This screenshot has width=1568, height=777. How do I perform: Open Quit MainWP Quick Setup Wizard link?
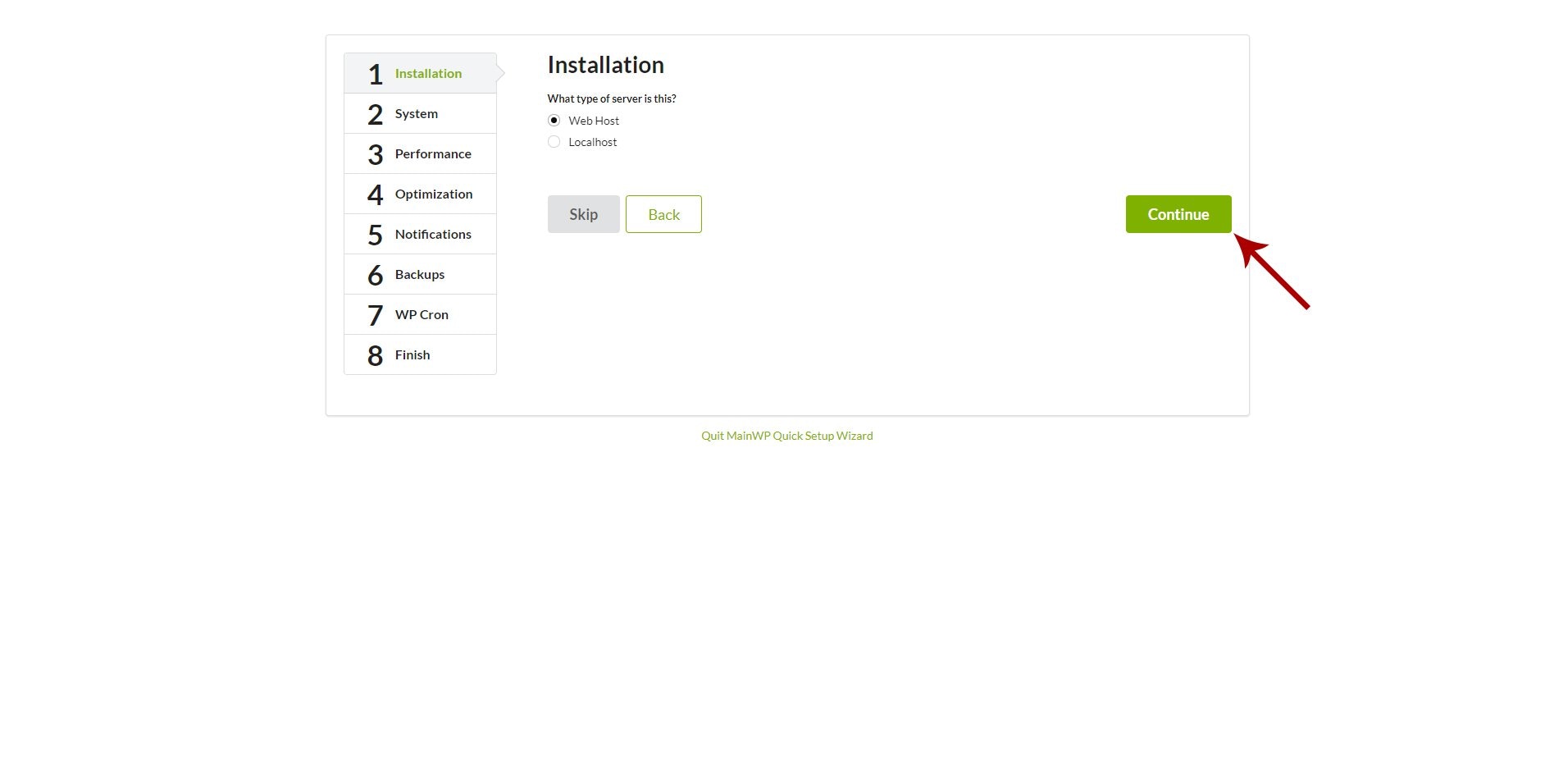click(786, 436)
